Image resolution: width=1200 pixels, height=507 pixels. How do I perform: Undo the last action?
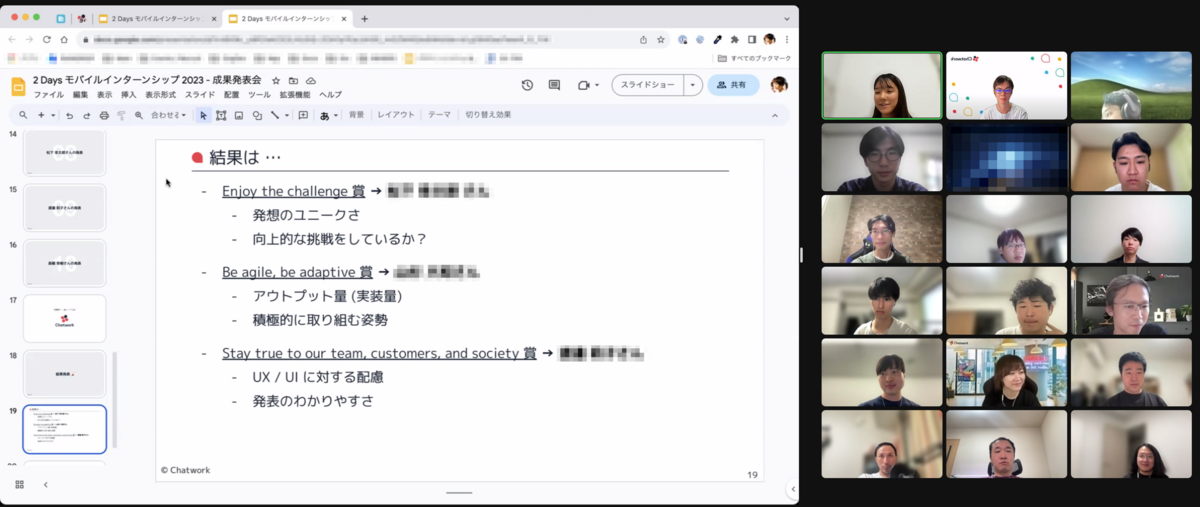click(x=69, y=115)
